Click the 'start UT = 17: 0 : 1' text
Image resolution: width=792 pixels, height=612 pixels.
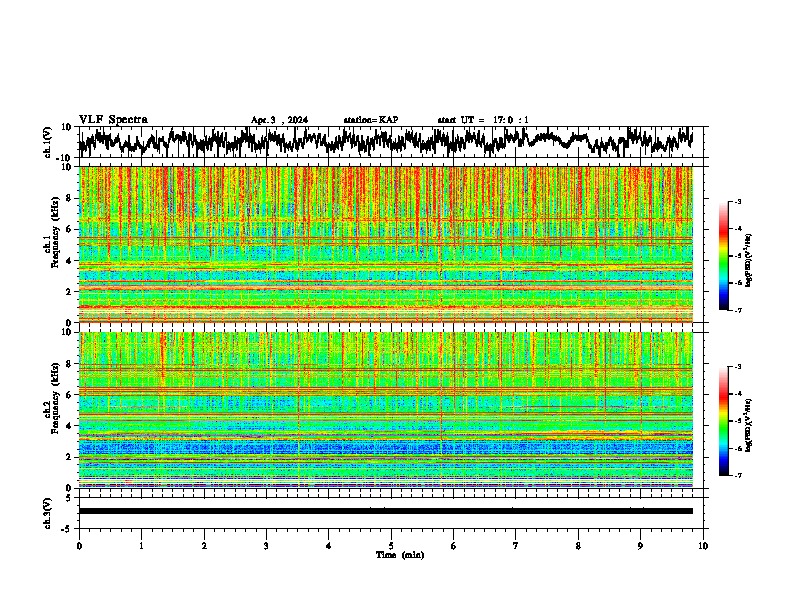(x=483, y=120)
